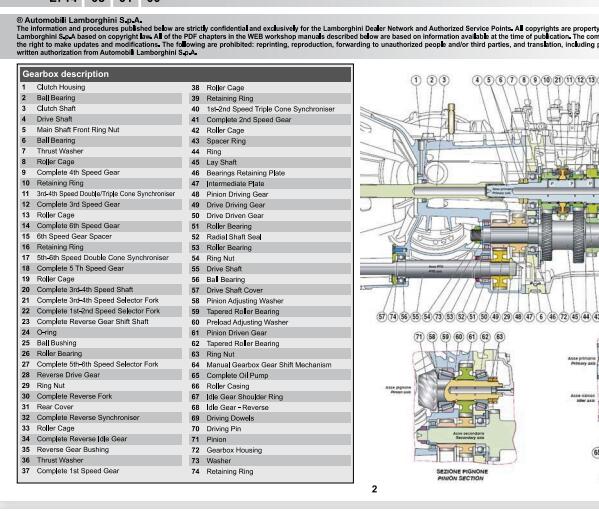Click "Complete 5th-6th Speed Selector Fork"
Image resolution: width=599 pixels, height=511 pixels.
coord(101,365)
